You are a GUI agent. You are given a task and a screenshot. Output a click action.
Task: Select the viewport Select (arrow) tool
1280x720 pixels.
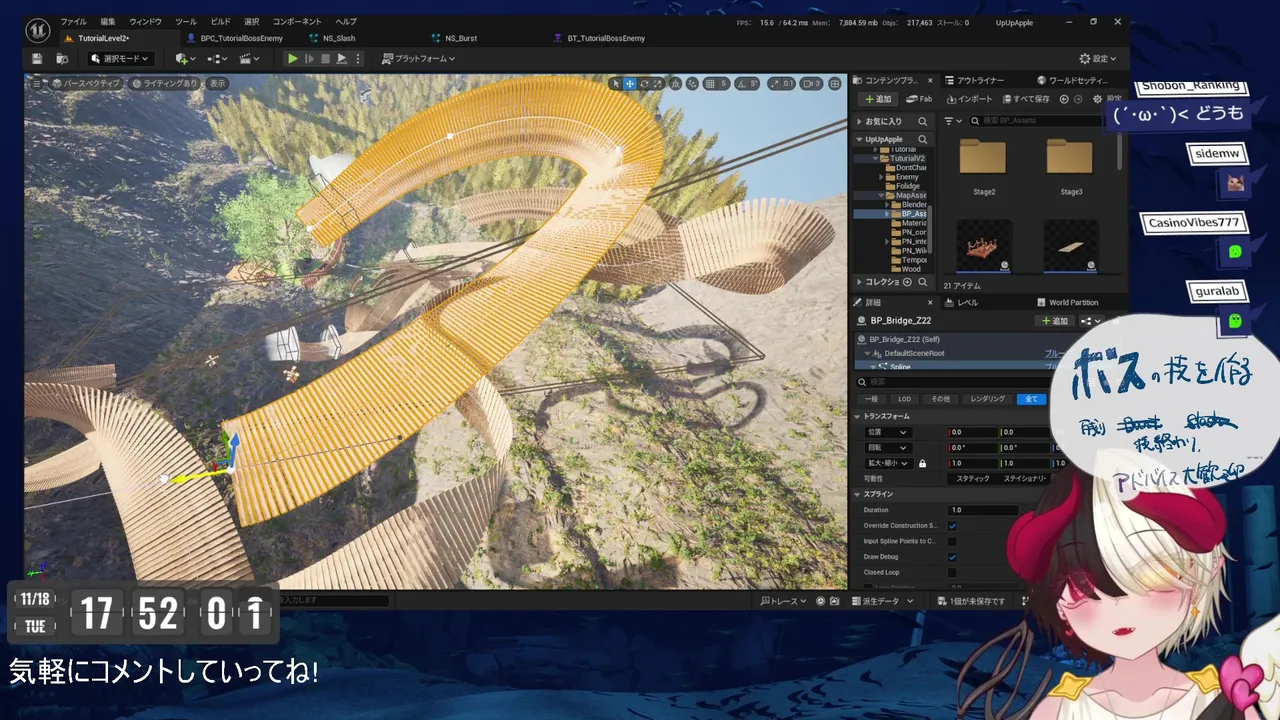pos(616,84)
